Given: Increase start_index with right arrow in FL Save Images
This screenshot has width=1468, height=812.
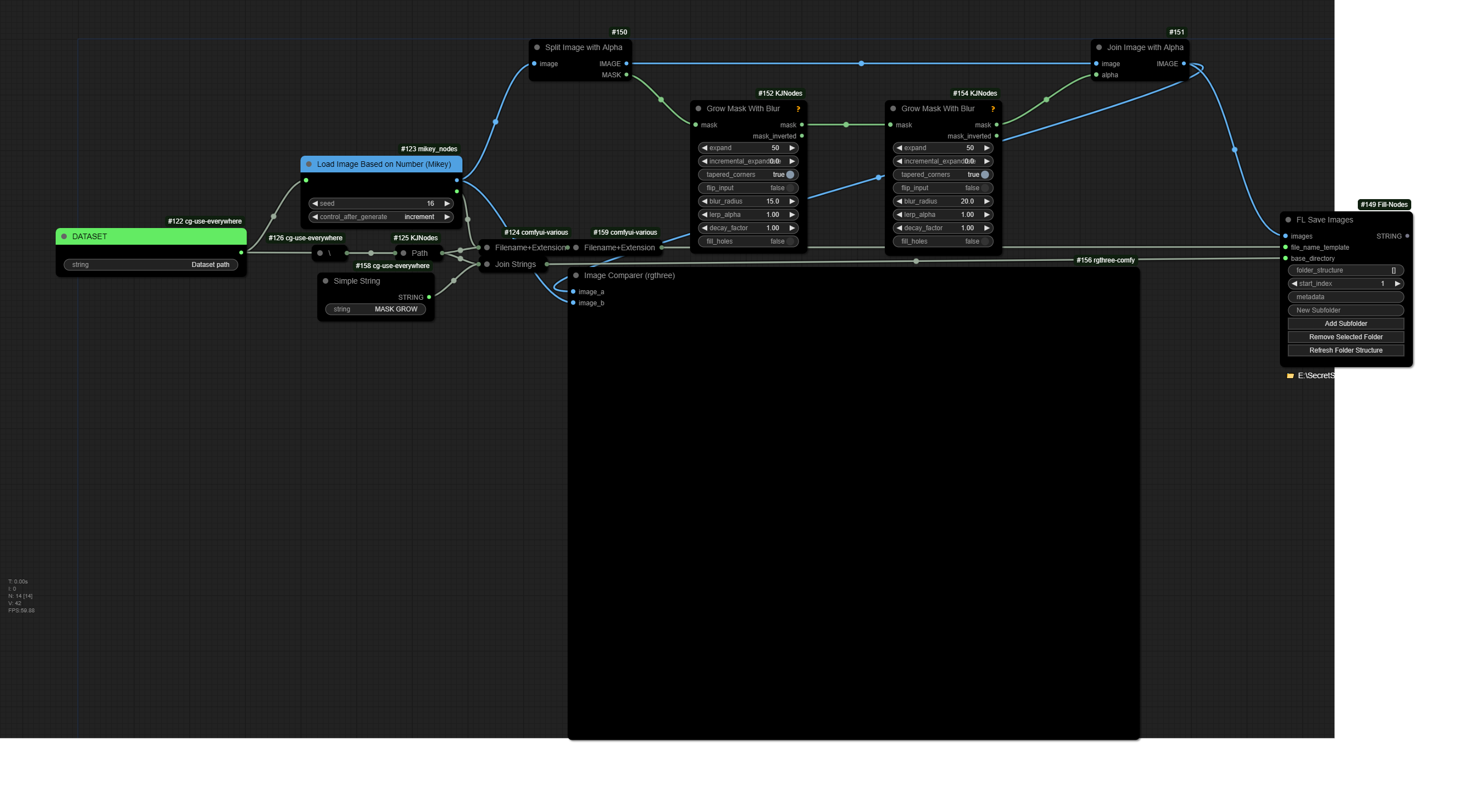Looking at the screenshot, I should point(1397,284).
